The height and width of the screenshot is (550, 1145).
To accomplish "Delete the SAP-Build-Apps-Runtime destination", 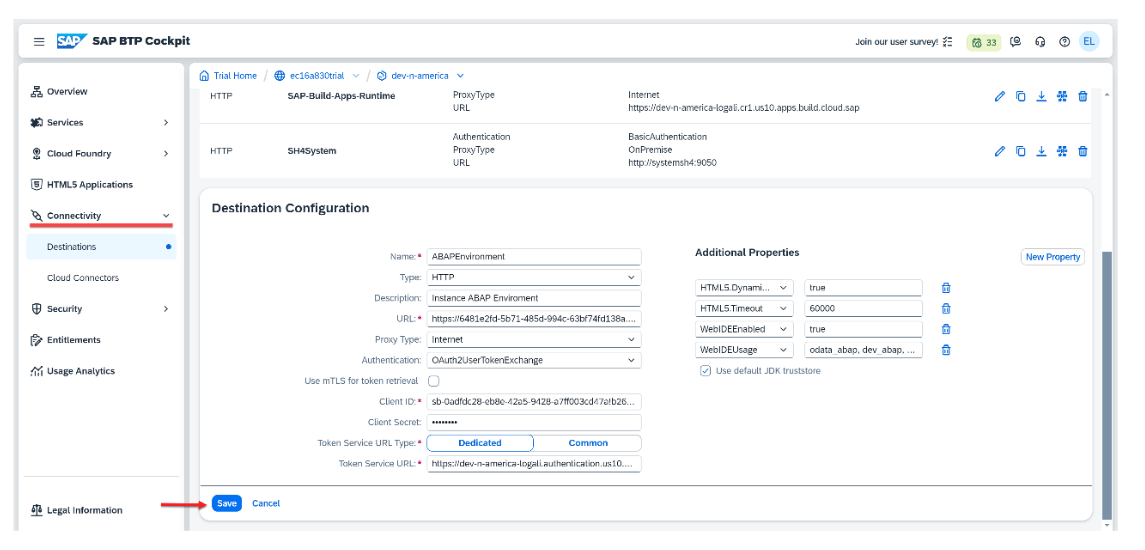I will coord(1083,96).
